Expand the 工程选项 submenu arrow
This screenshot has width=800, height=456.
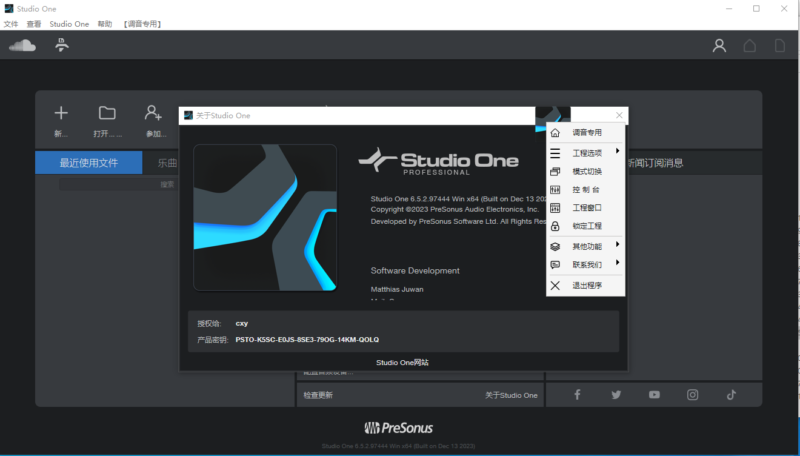pos(617,151)
